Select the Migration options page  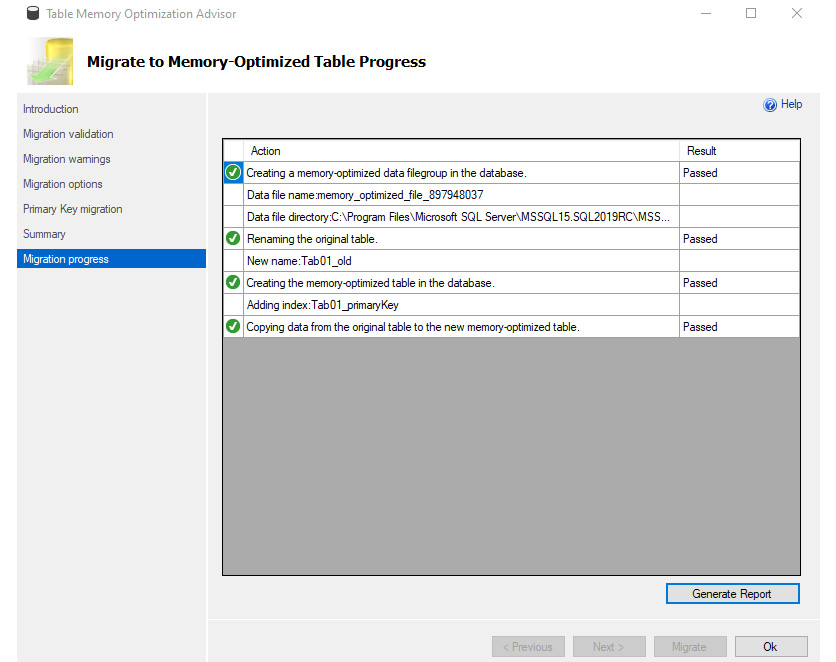click(63, 184)
